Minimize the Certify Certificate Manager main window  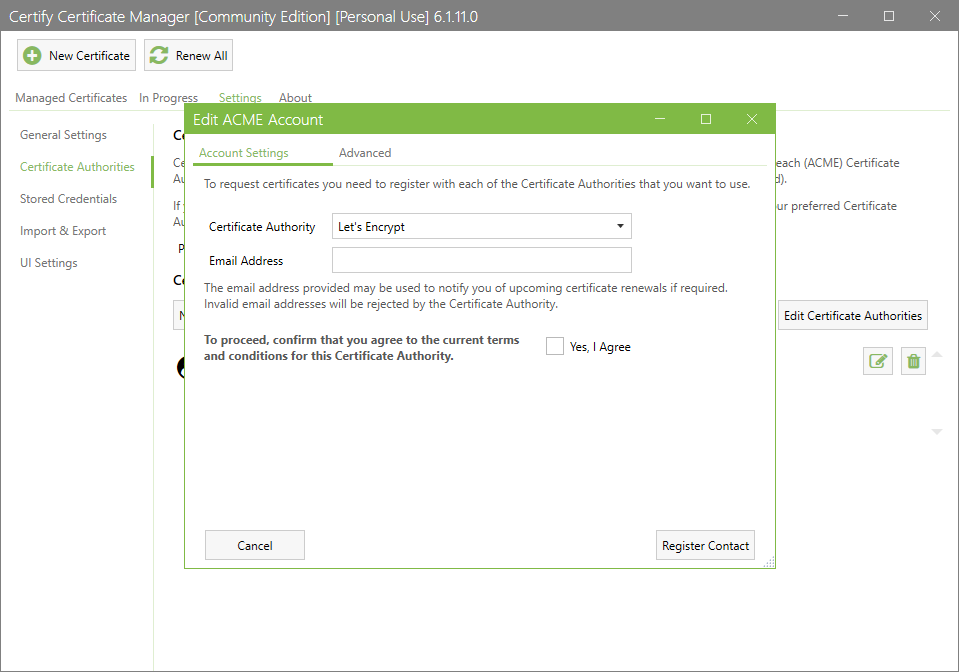[x=843, y=16]
